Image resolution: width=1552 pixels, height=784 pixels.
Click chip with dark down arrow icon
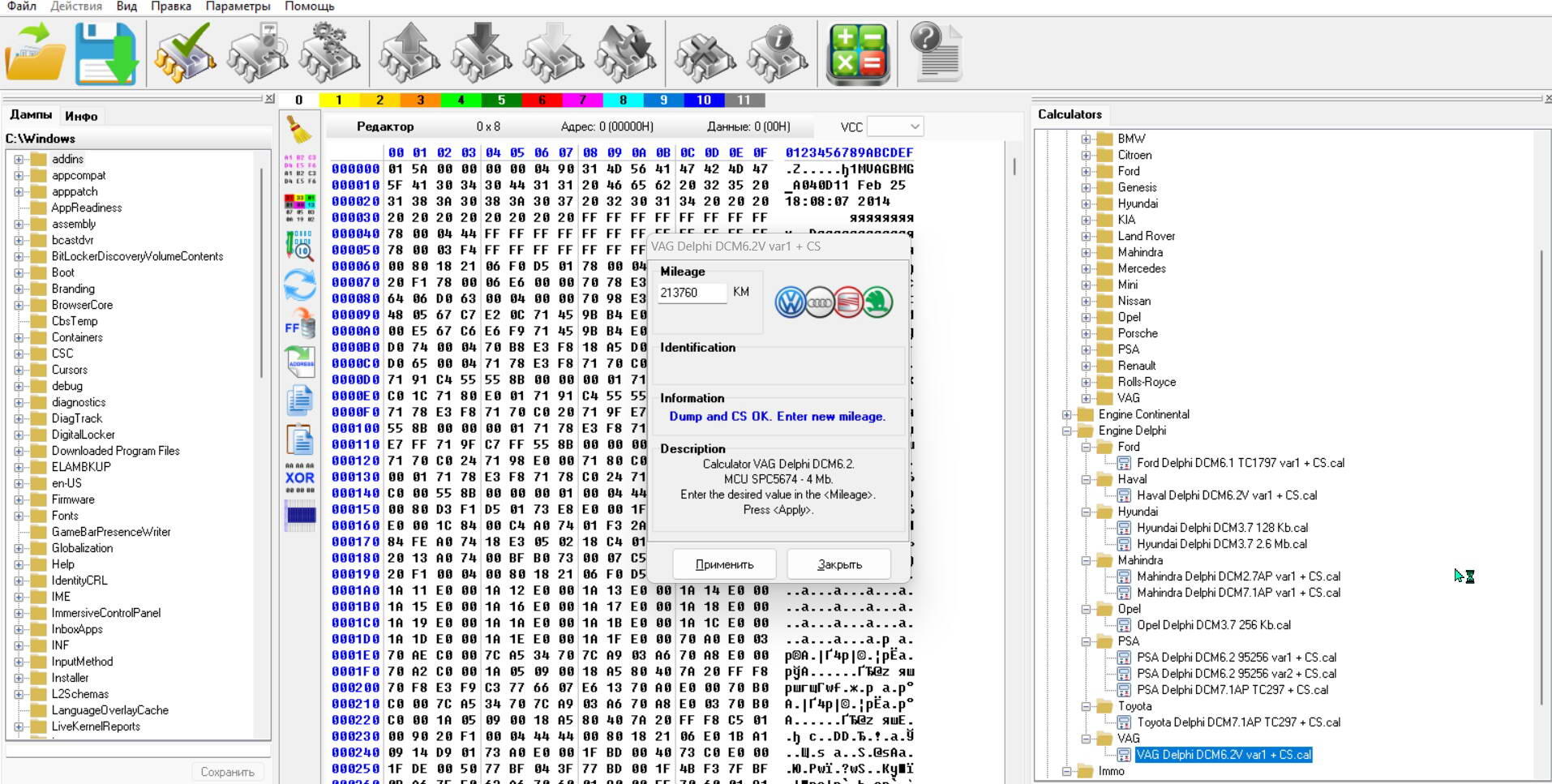coord(482,53)
